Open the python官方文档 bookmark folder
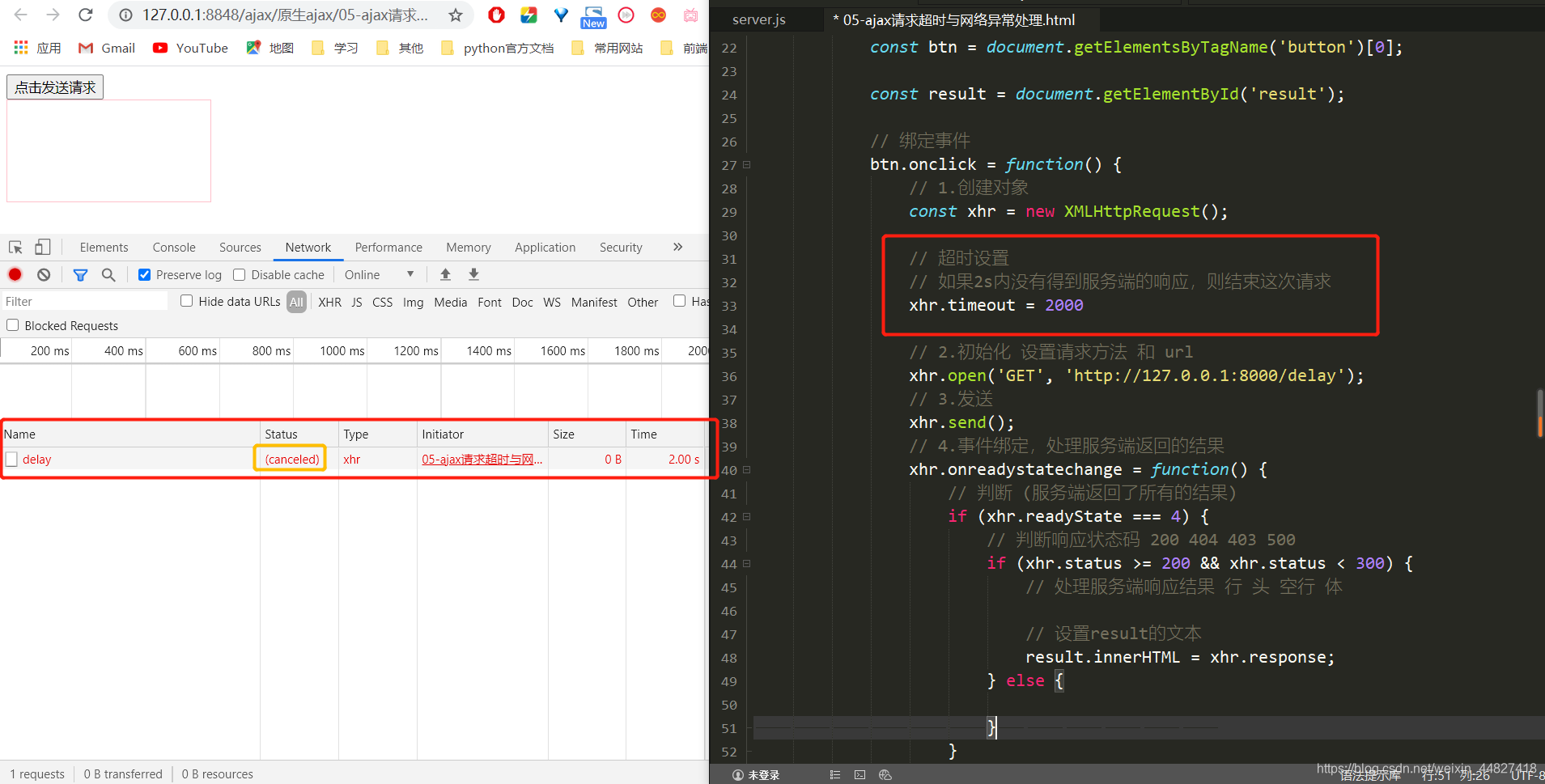The height and width of the screenshot is (784, 1545). coord(498,48)
